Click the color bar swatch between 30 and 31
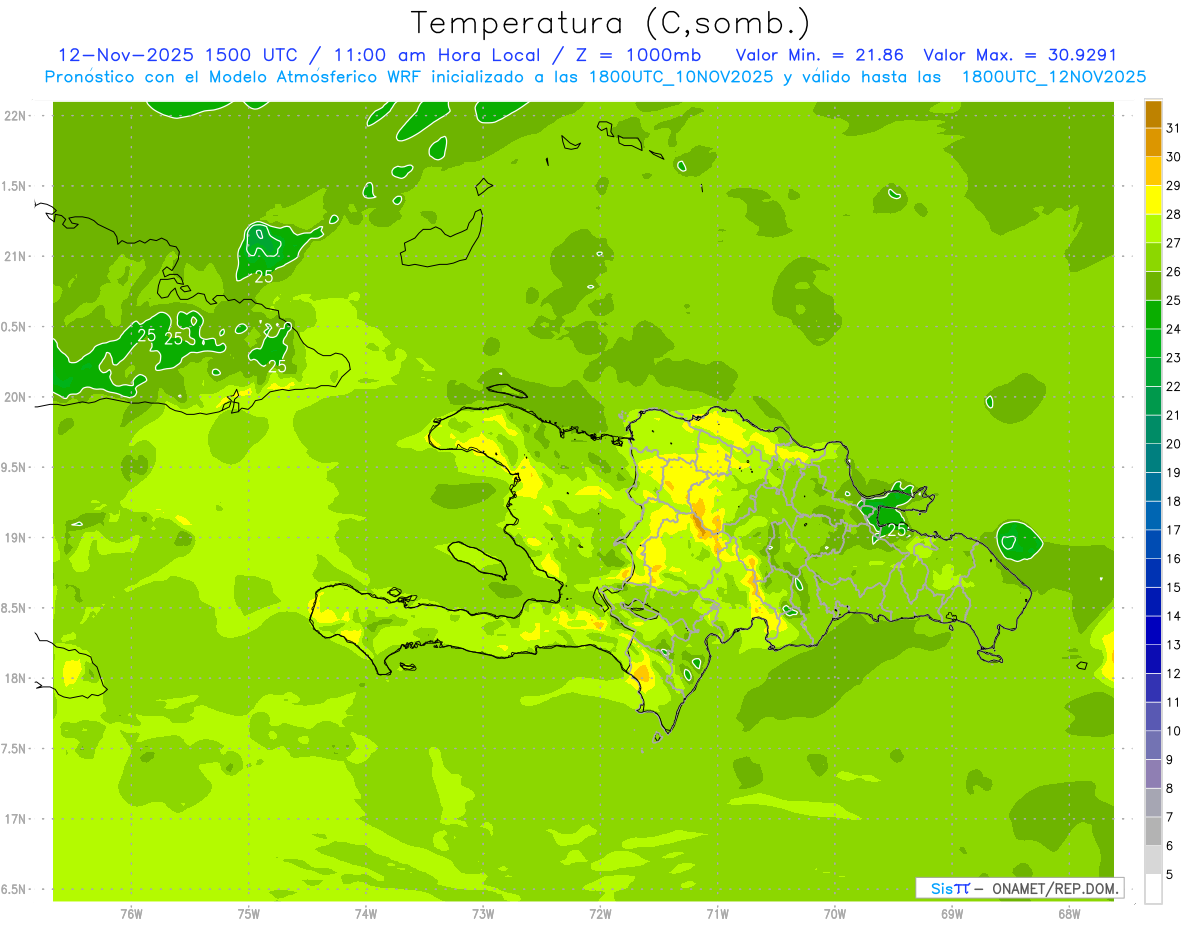 point(1153,142)
